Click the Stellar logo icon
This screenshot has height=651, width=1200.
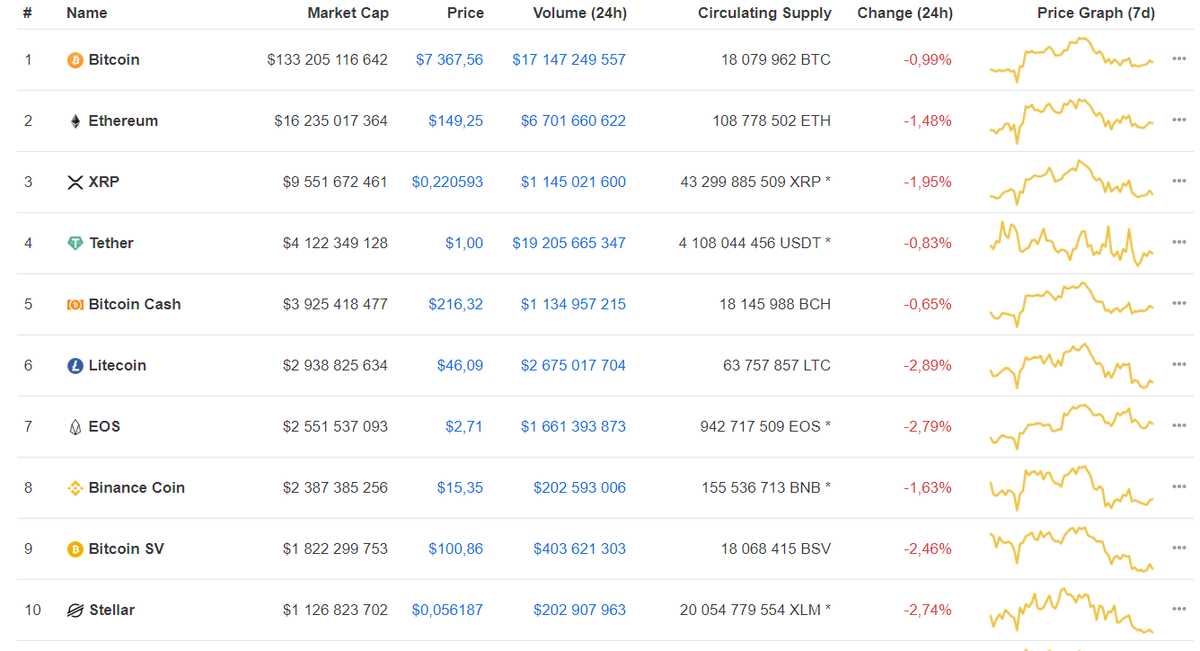[x=75, y=610]
